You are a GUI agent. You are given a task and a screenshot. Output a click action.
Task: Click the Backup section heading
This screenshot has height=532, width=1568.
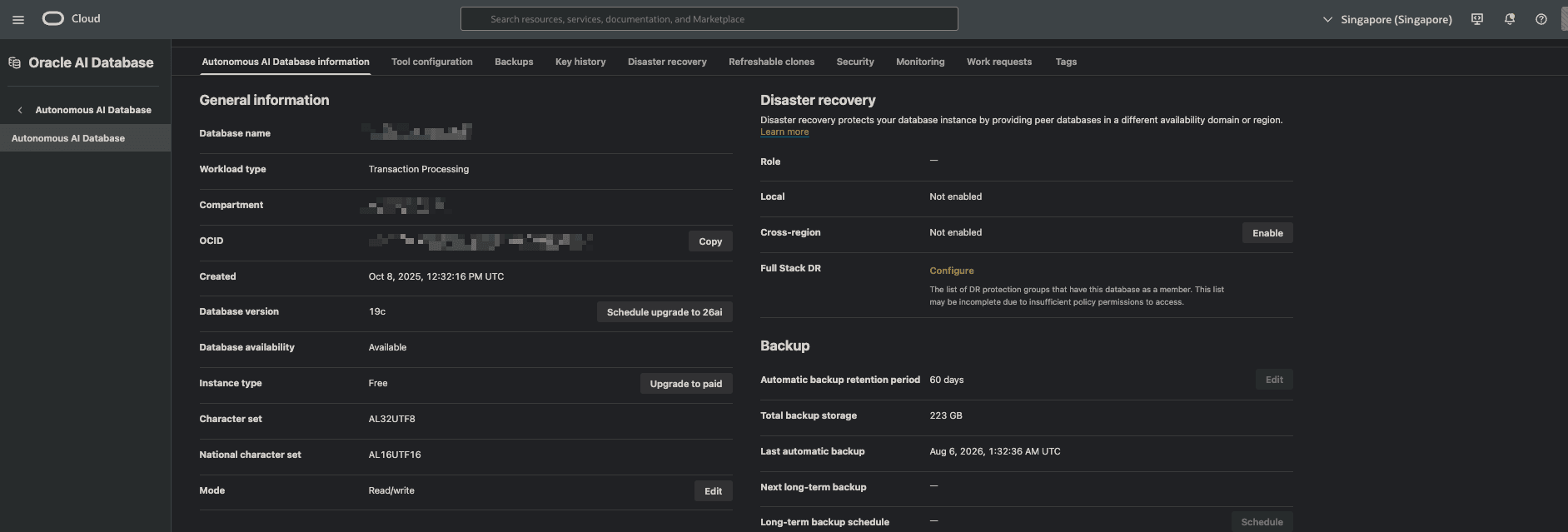click(784, 346)
